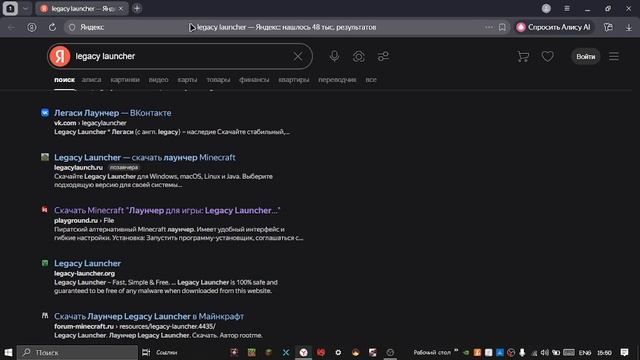The height and width of the screenshot is (360, 640).
Task: Switch to the квартиры tab
Action: pos(293,80)
